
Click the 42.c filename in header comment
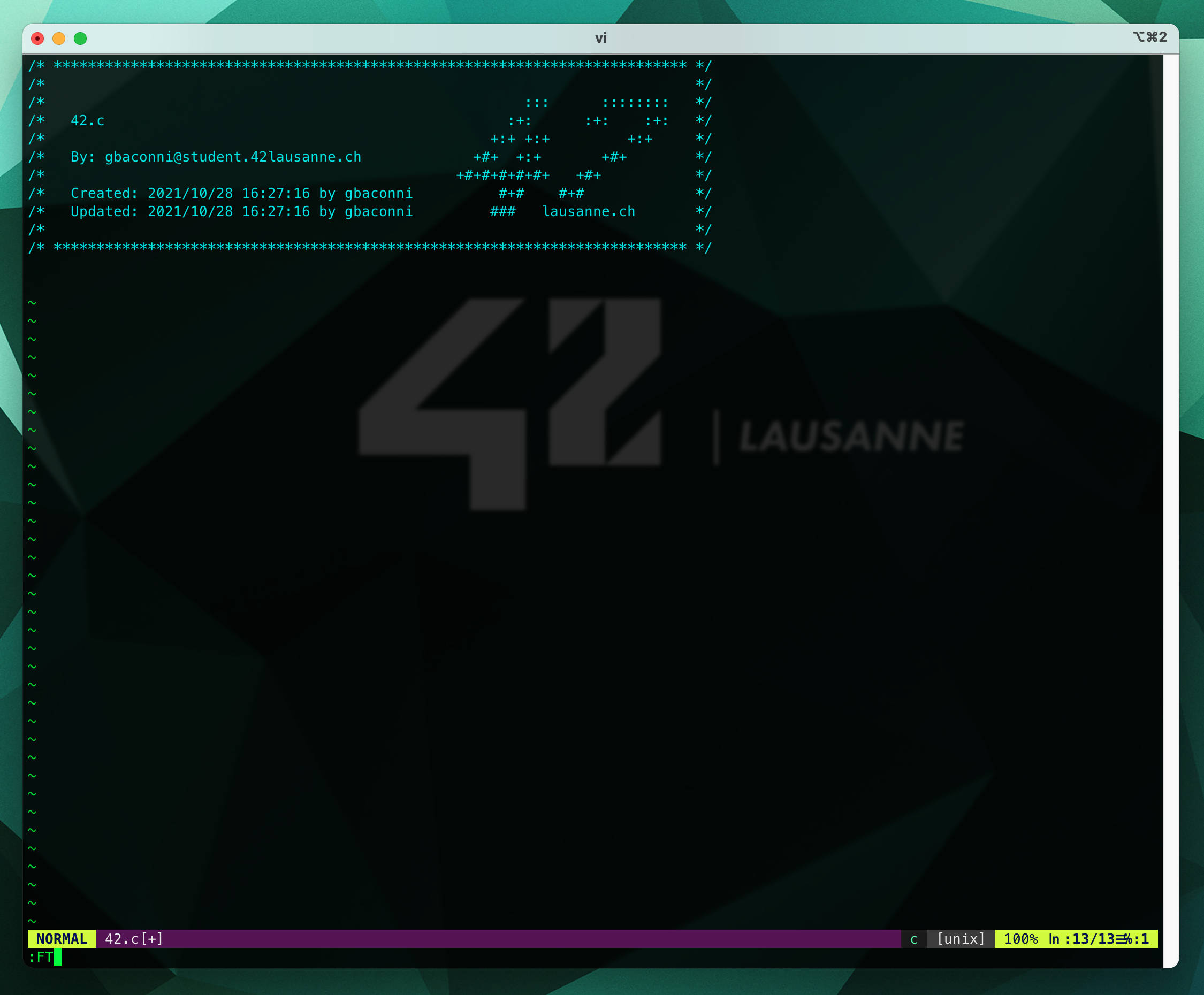[87, 120]
